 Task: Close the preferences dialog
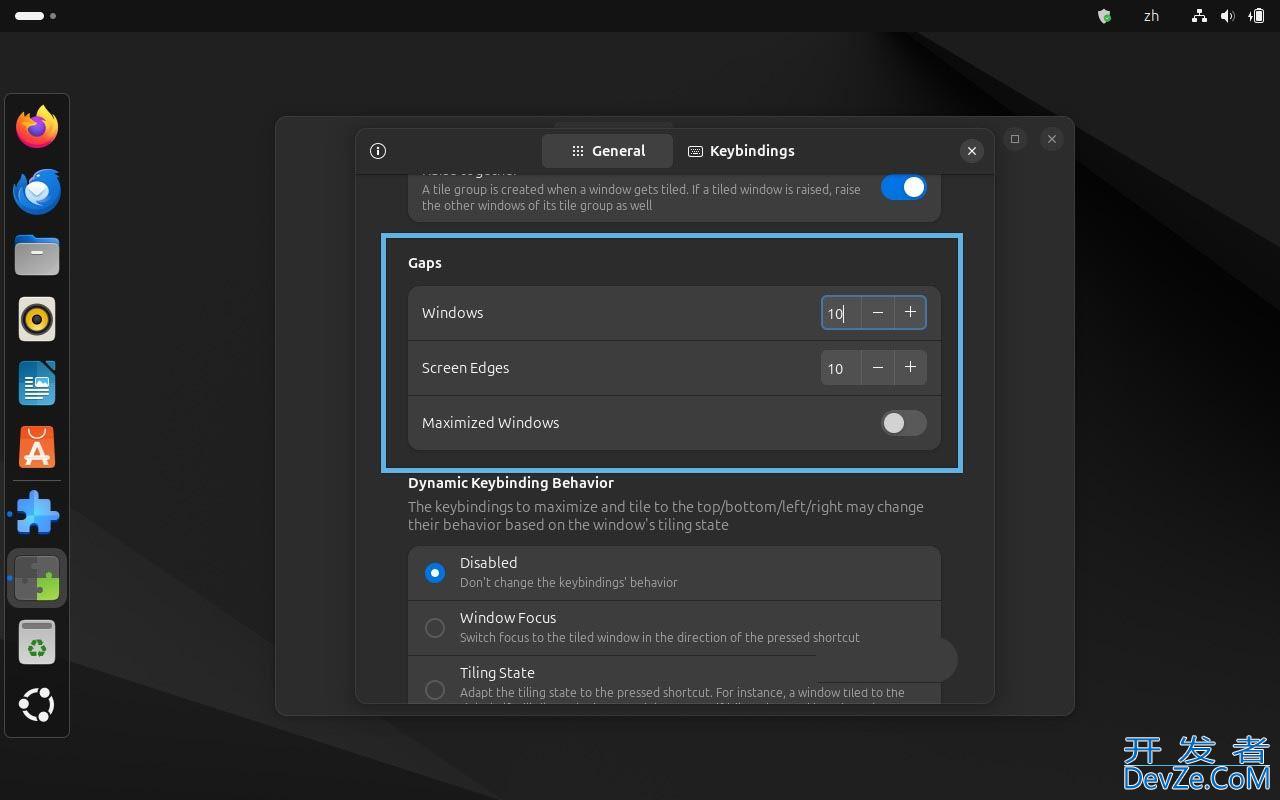(x=971, y=151)
